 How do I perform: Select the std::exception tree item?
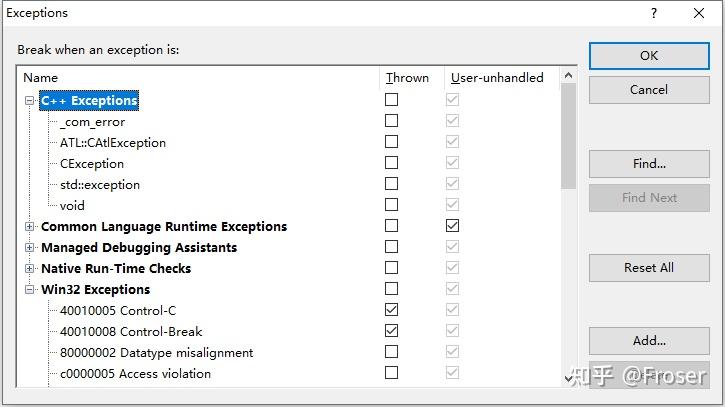tap(100, 185)
